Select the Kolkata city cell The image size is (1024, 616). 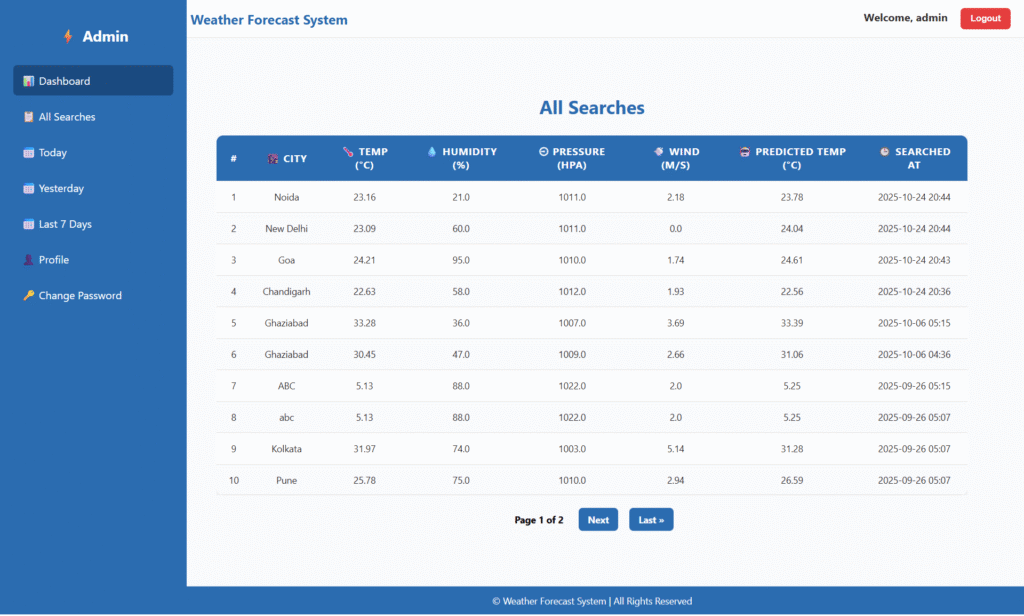287,449
